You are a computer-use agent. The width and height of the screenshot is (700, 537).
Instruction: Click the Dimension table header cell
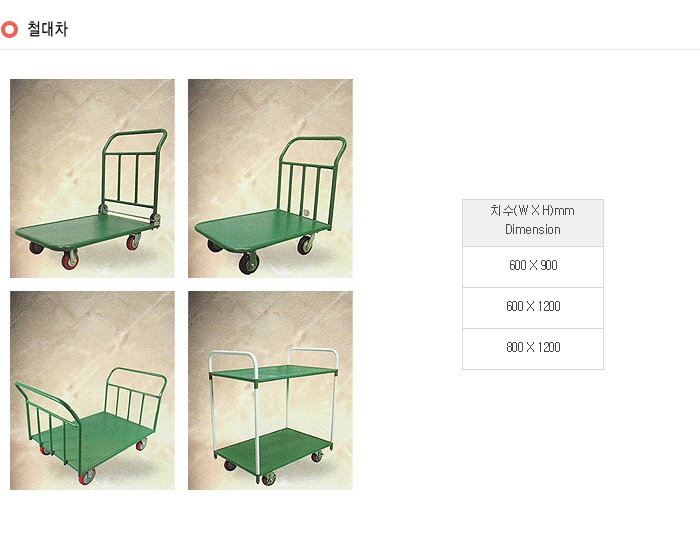pyautogui.click(x=533, y=223)
